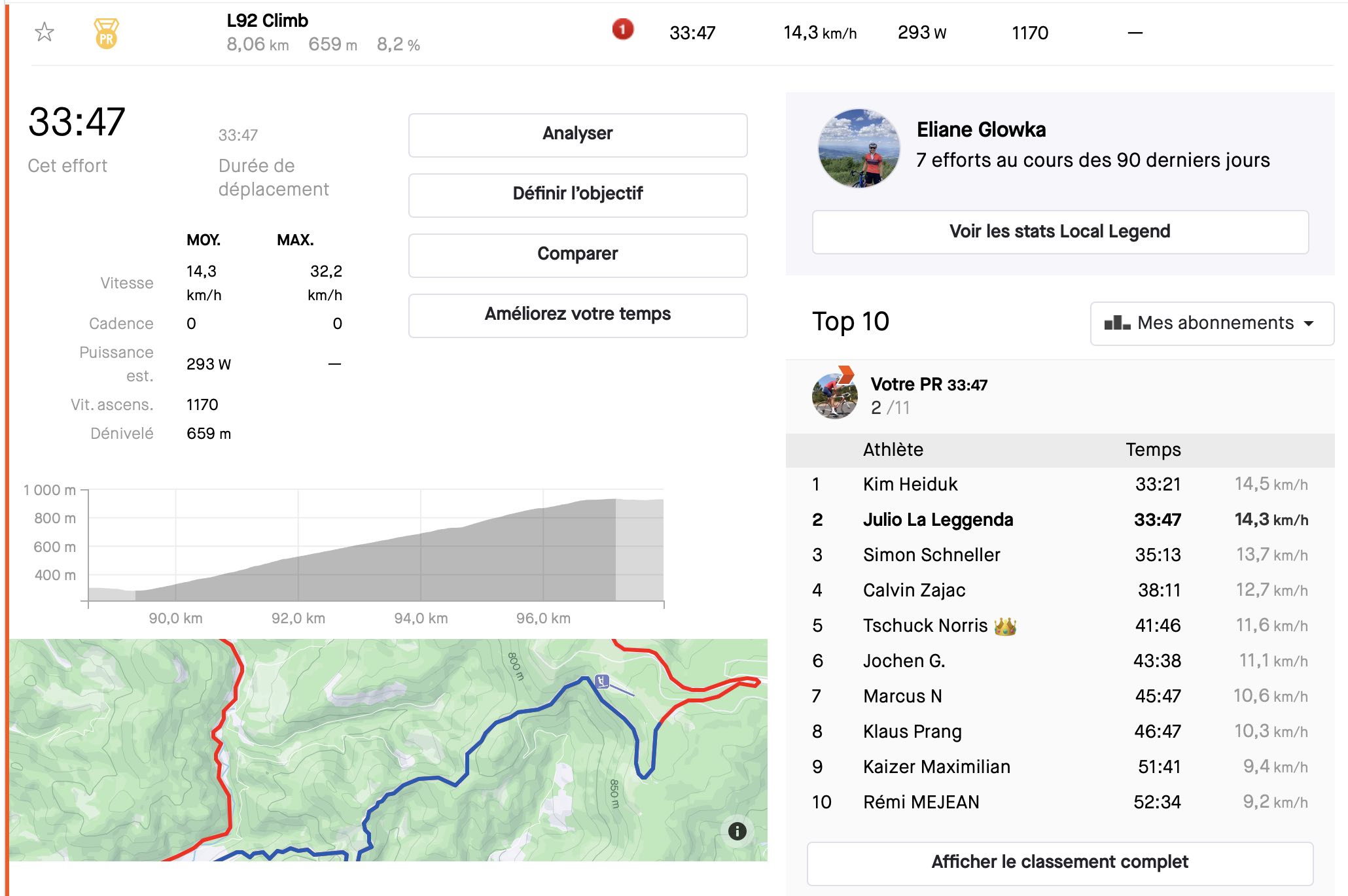Viewport: 1348px width, 896px height.
Task: Click the red number 1 badge
Action: (622, 29)
